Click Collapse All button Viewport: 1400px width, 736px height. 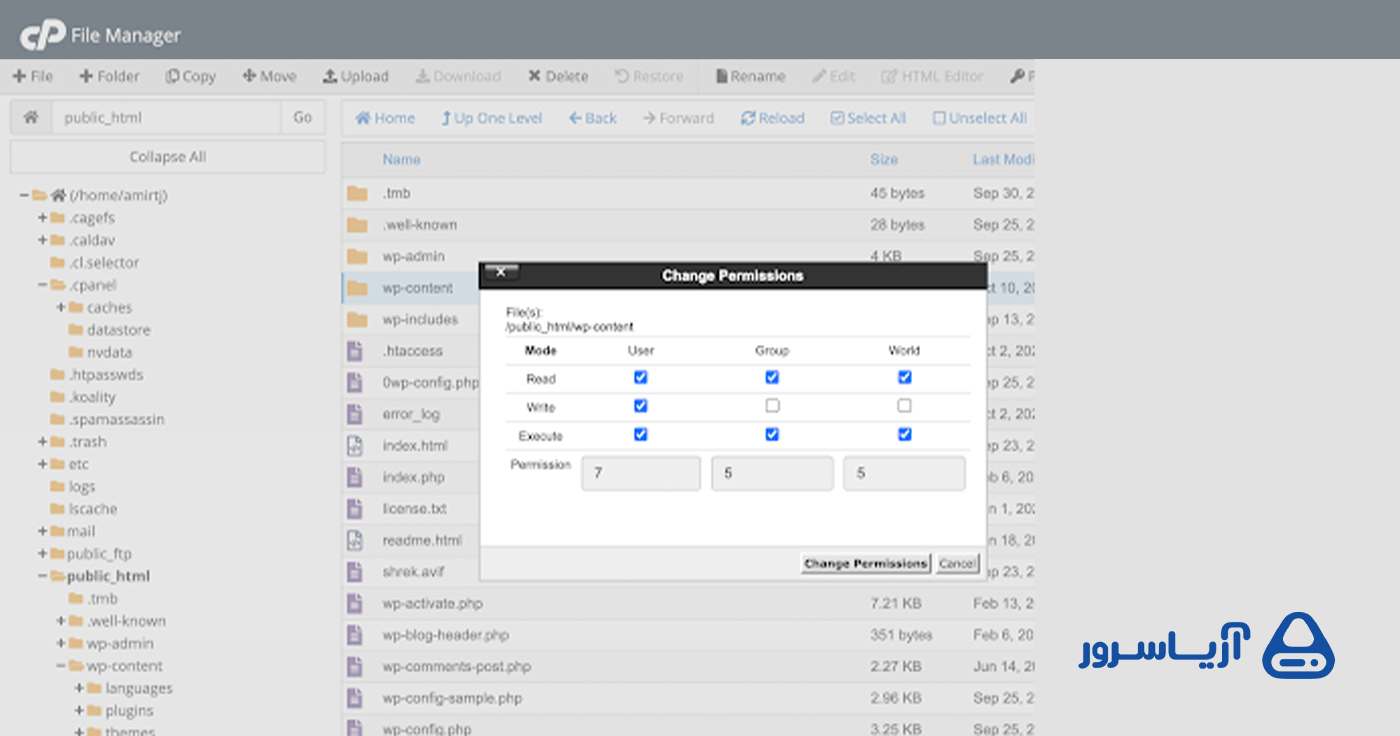(x=167, y=157)
